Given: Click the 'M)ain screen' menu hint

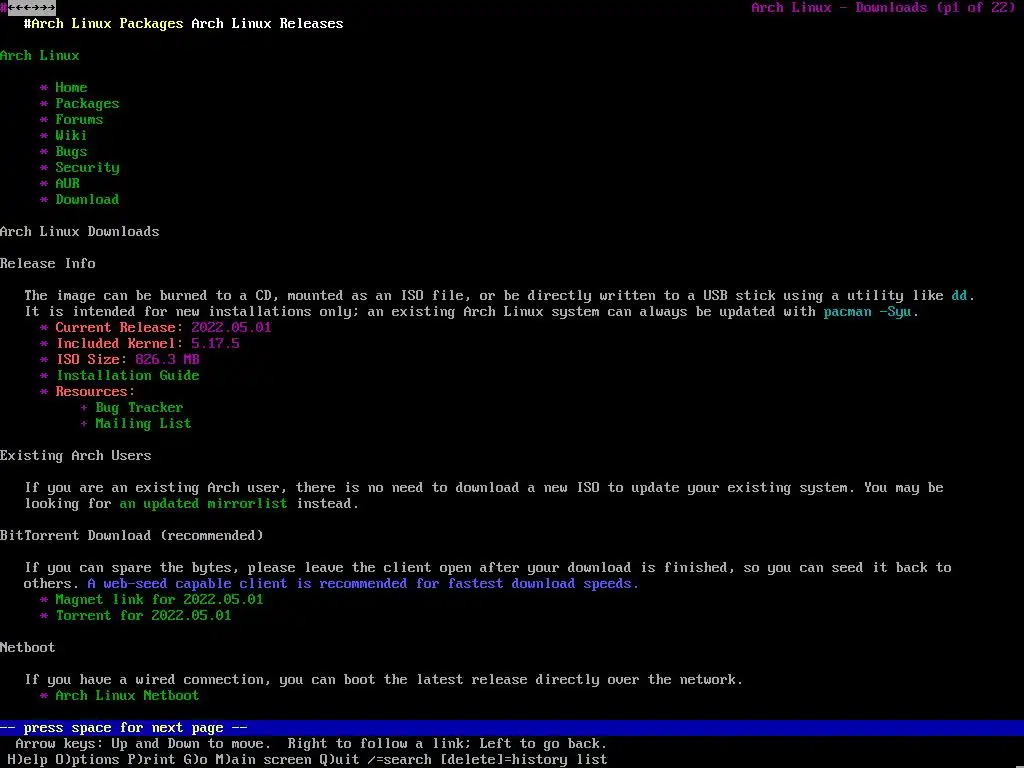Looking at the screenshot, I should pos(263,760).
